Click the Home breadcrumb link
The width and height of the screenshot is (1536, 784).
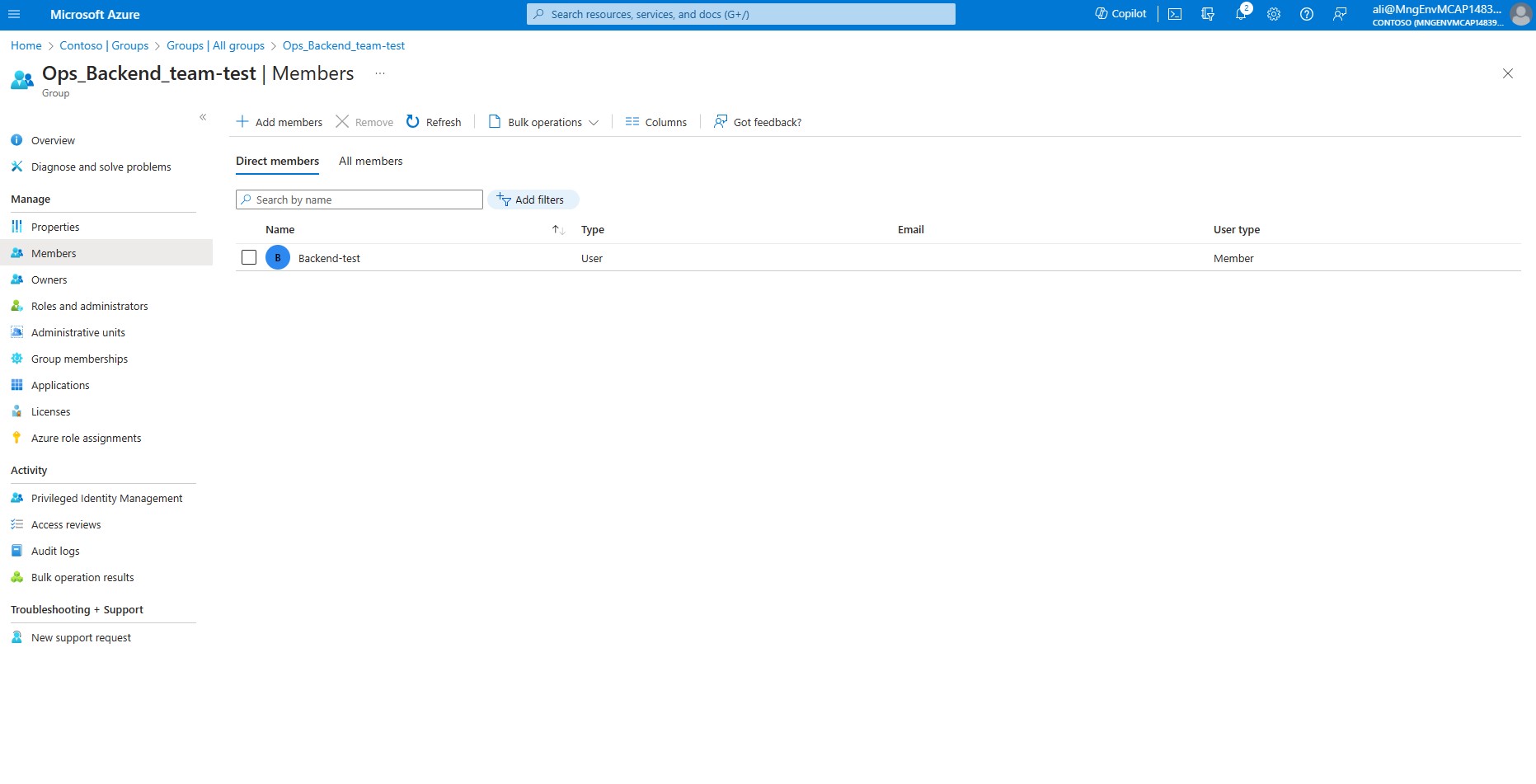[x=26, y=45]
